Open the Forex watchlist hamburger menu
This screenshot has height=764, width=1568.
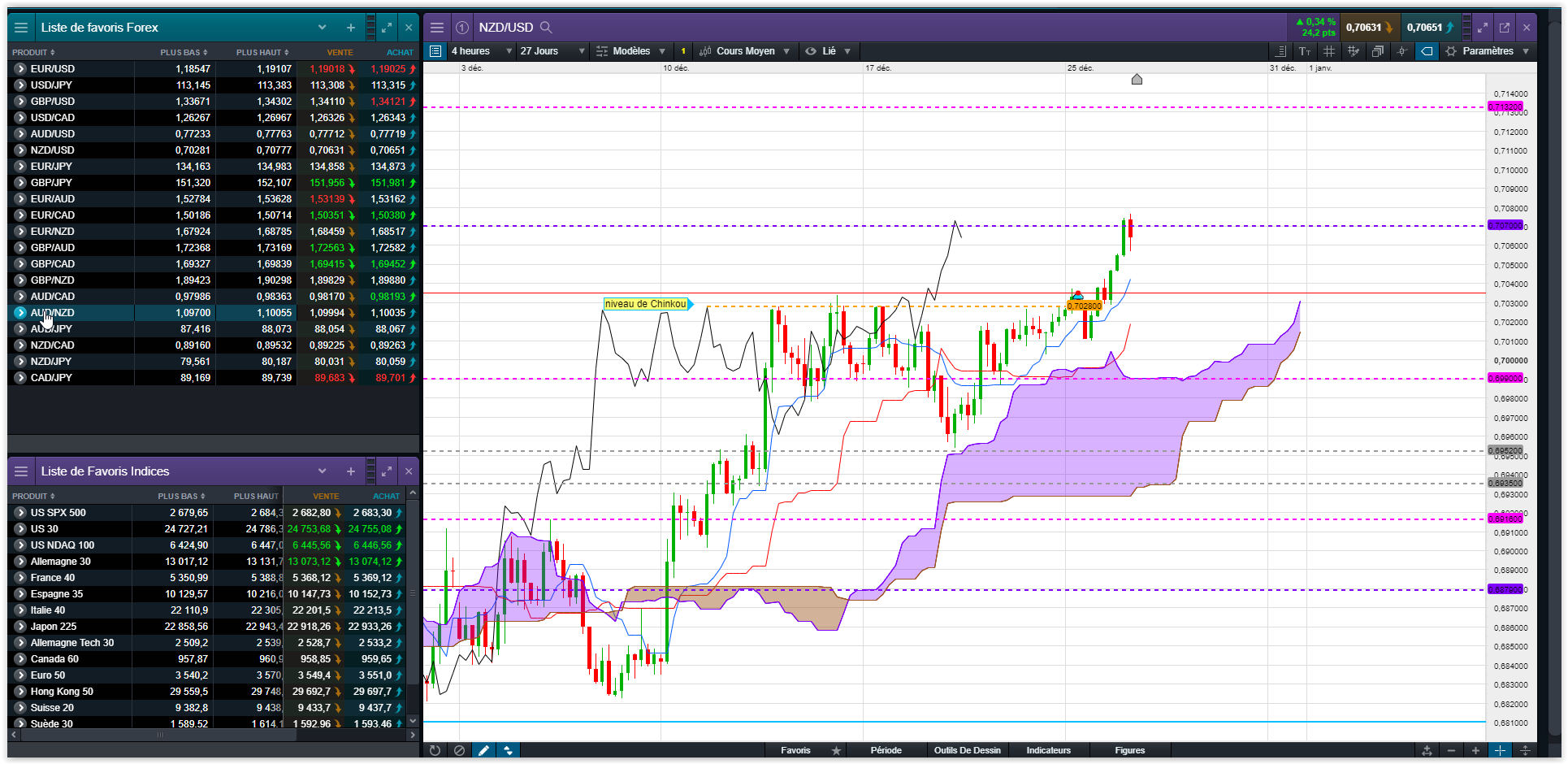tap(21, 28)
